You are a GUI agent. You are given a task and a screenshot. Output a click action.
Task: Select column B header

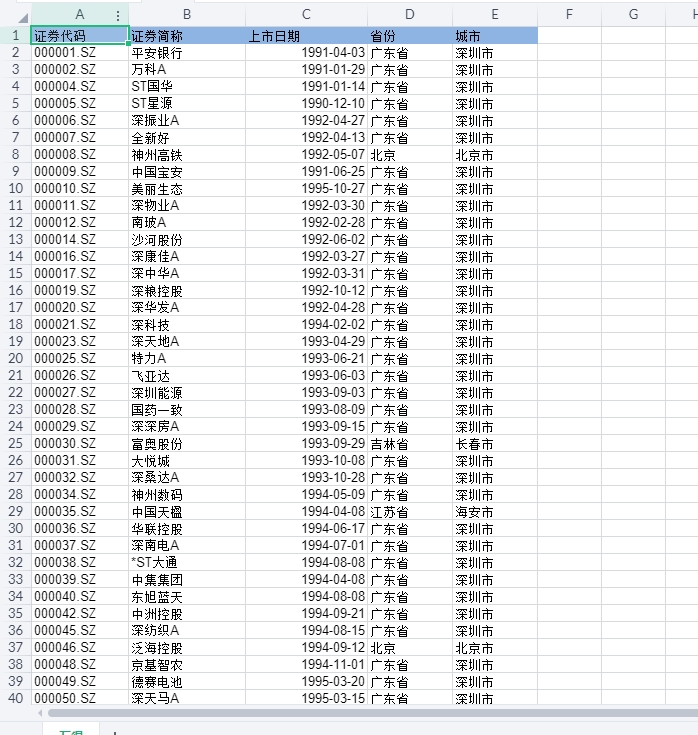[x=187, y=15]
